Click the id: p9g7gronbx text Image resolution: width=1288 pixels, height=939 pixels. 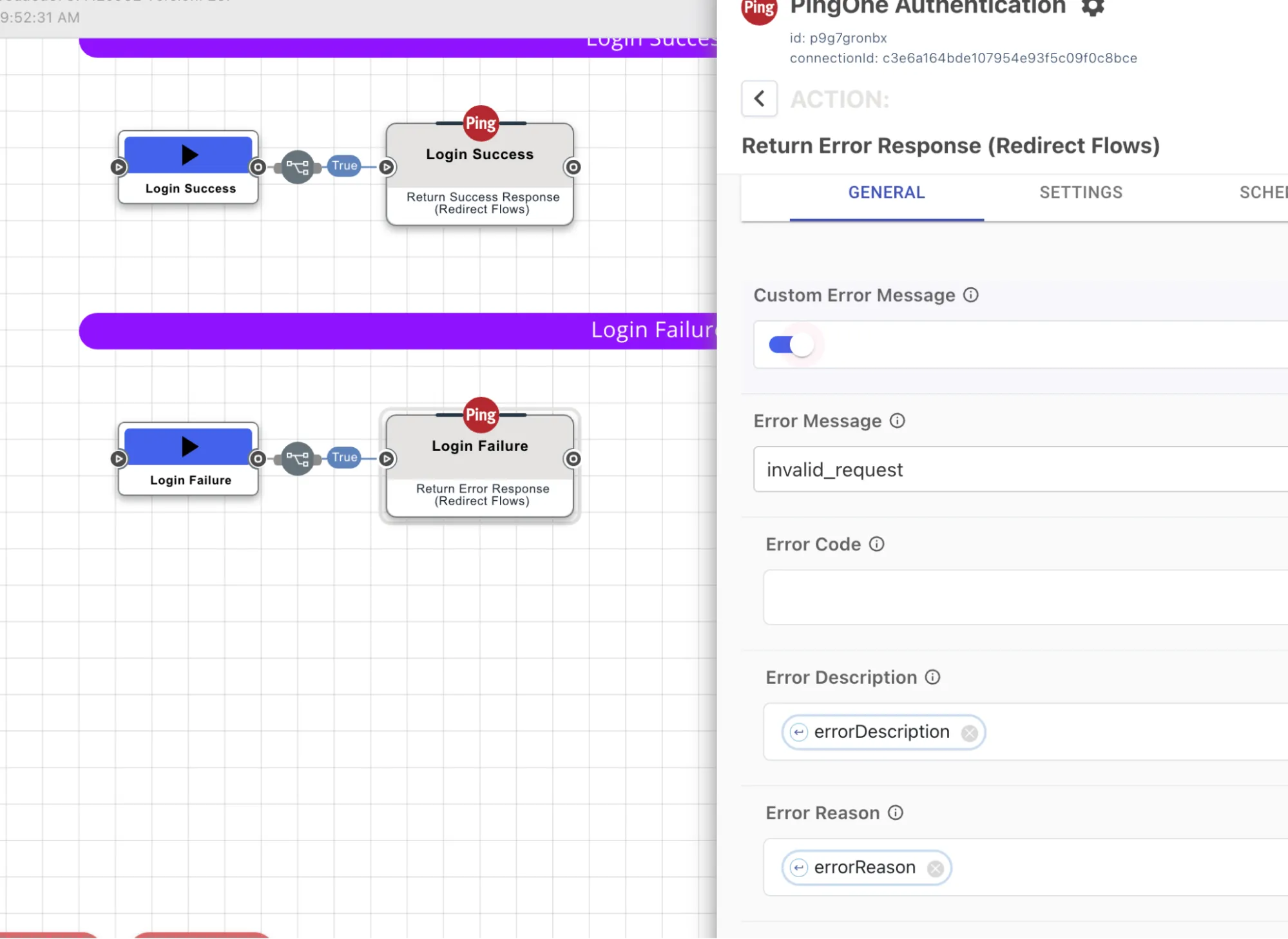tap(838, 38)
